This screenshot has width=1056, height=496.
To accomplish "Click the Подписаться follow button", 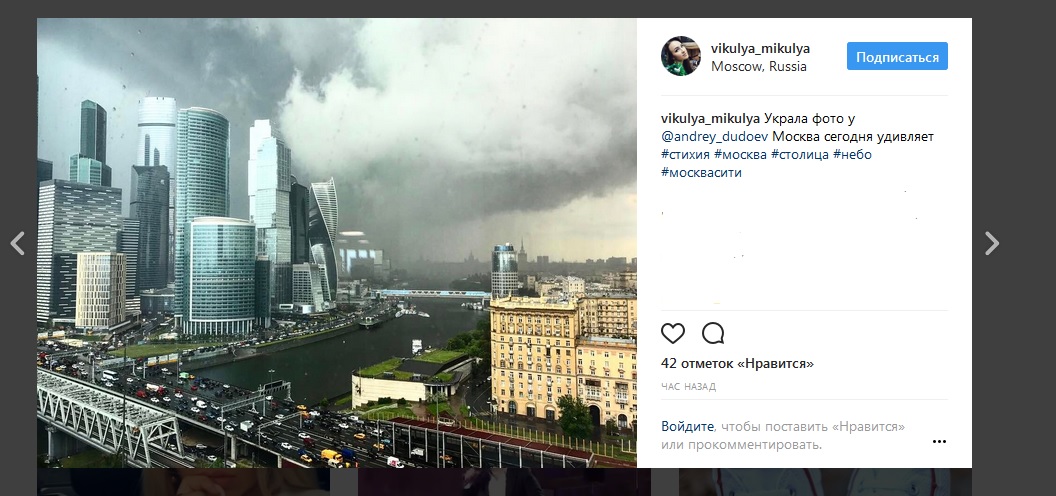I will 897,57.
